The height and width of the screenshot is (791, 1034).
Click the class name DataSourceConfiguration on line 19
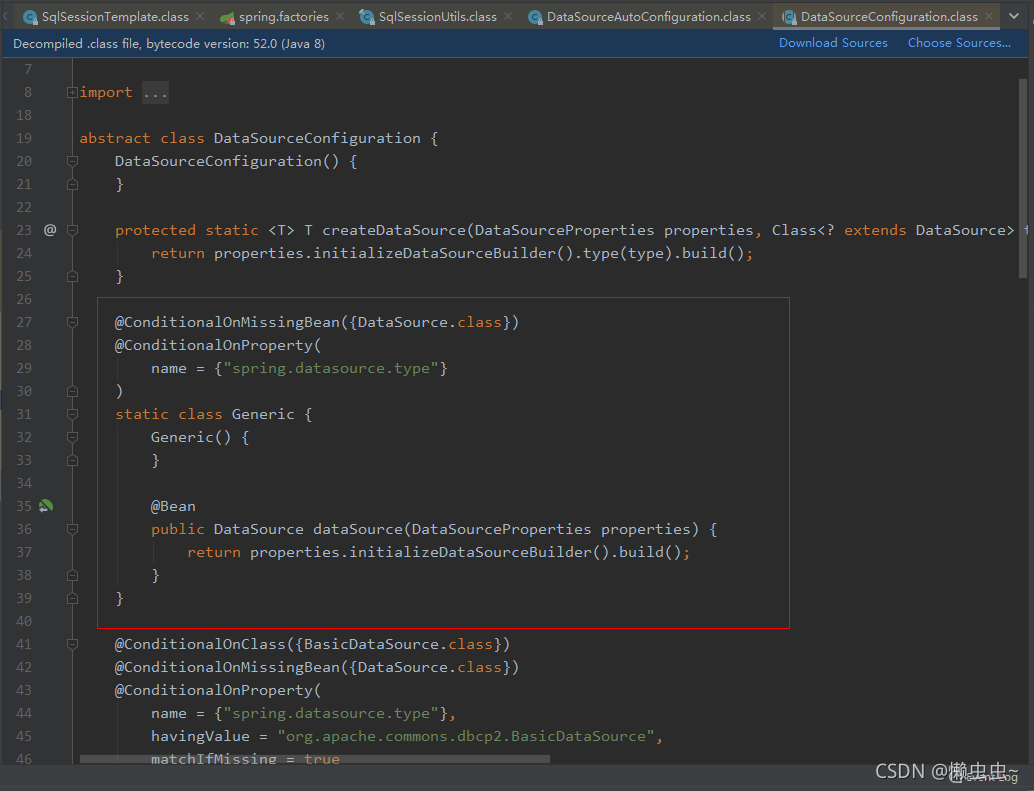(x=317, y=138)
